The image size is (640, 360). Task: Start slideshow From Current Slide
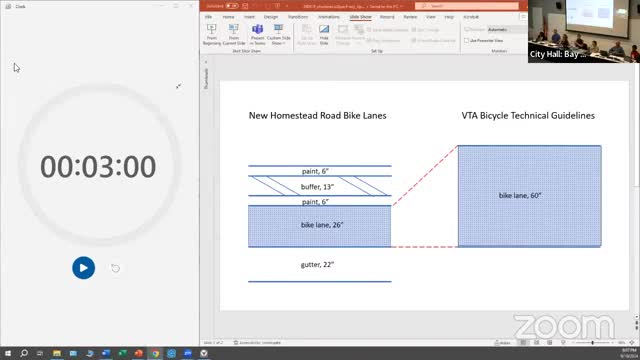coord(234,35)
